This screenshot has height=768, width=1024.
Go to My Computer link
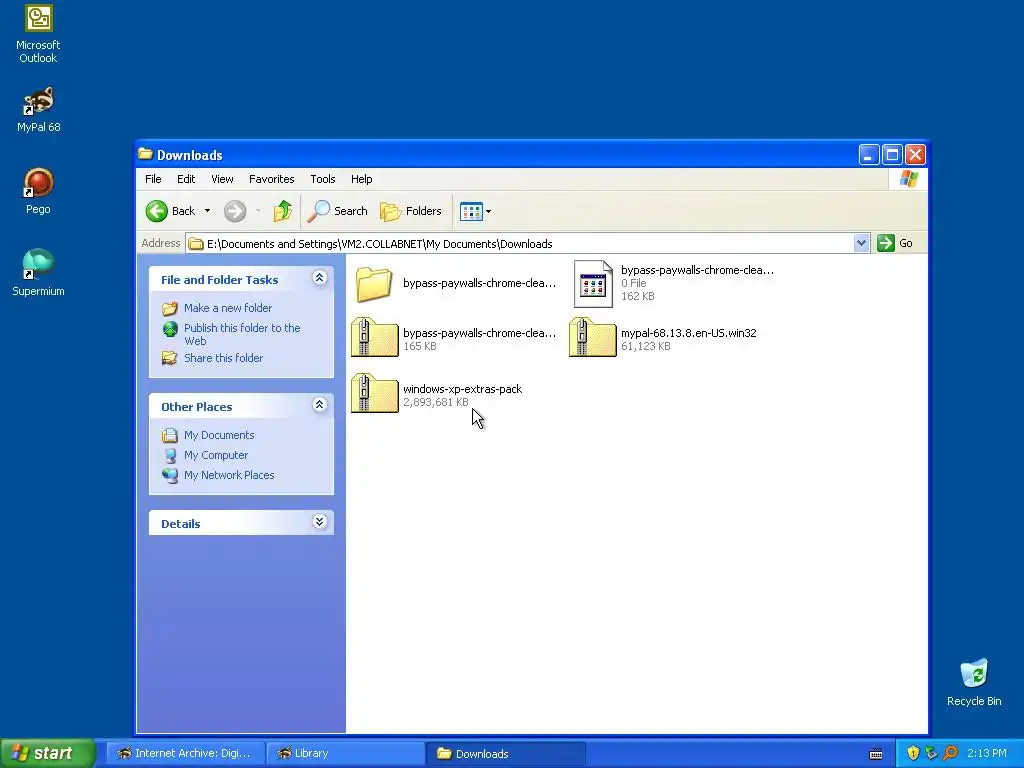point(216,455)
